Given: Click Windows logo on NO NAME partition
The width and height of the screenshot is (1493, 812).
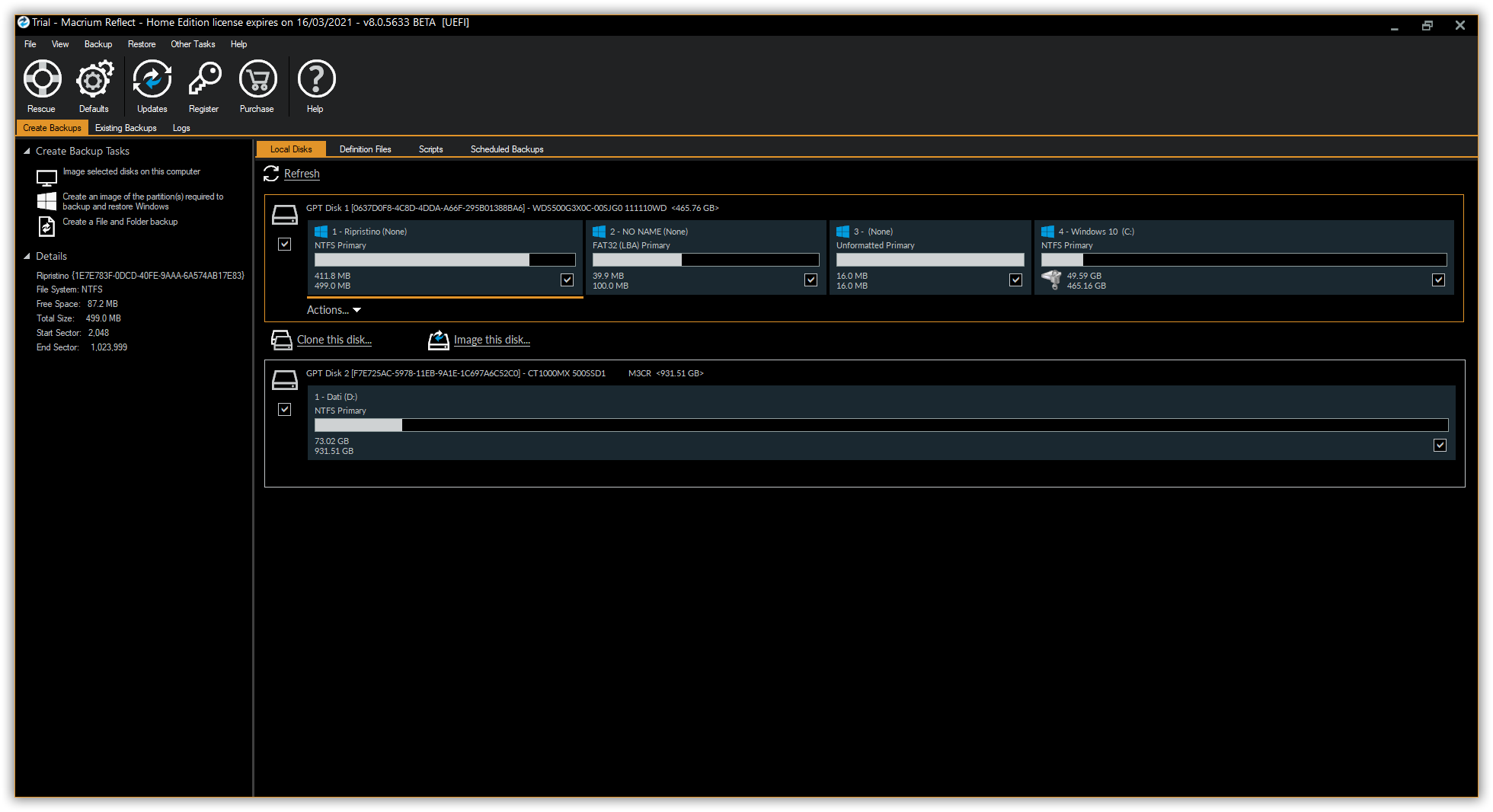Looking at the screenshot, I should pos(599,232).
